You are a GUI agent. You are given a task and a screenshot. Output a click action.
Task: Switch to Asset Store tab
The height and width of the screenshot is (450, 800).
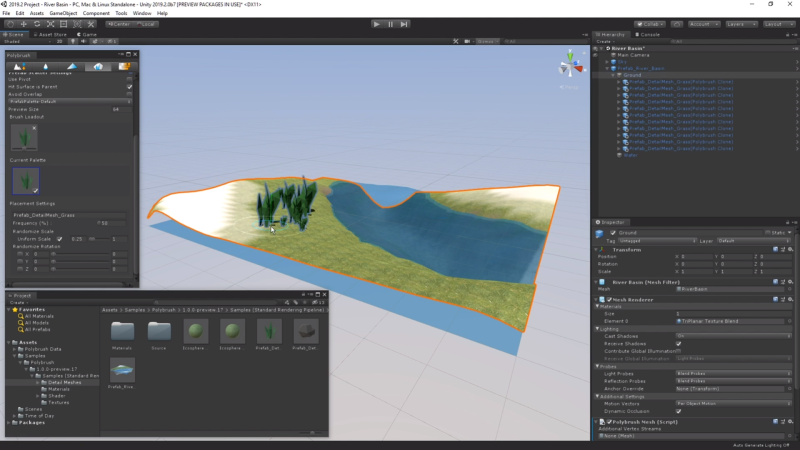coord(50,35)
